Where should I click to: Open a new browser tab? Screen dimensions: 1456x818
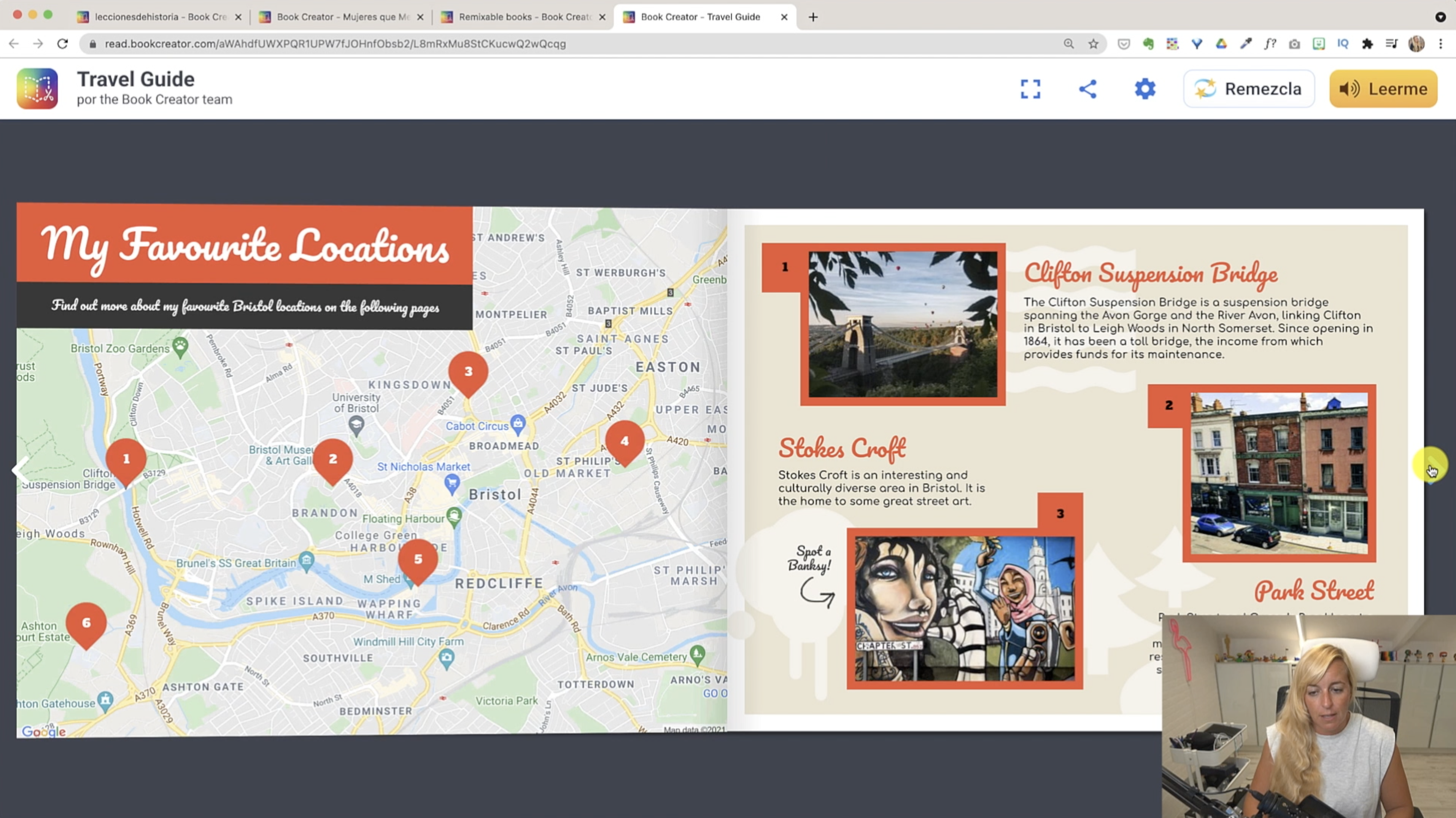coord(813,17)
